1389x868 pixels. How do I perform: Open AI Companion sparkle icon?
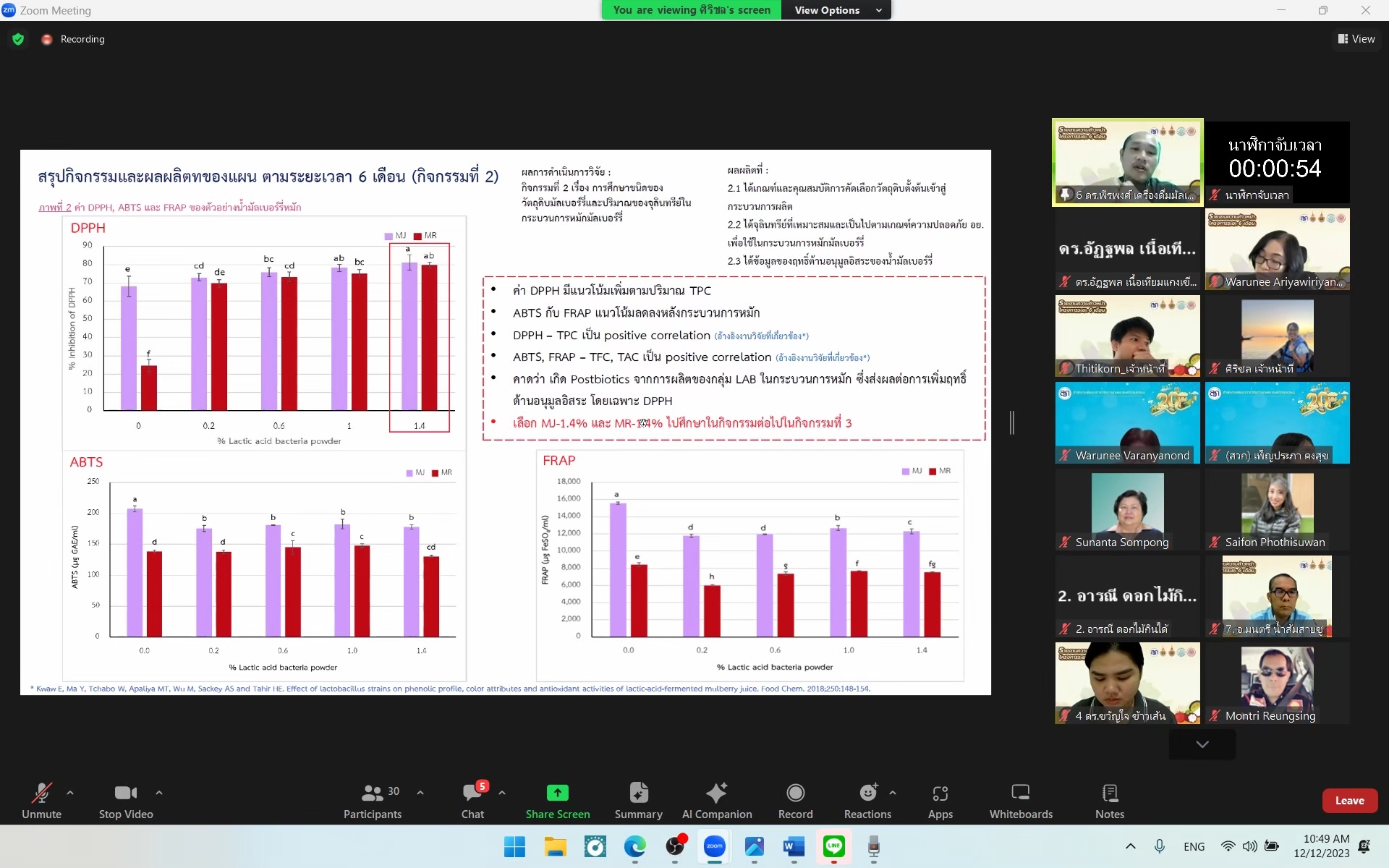(x=716, y=793)
